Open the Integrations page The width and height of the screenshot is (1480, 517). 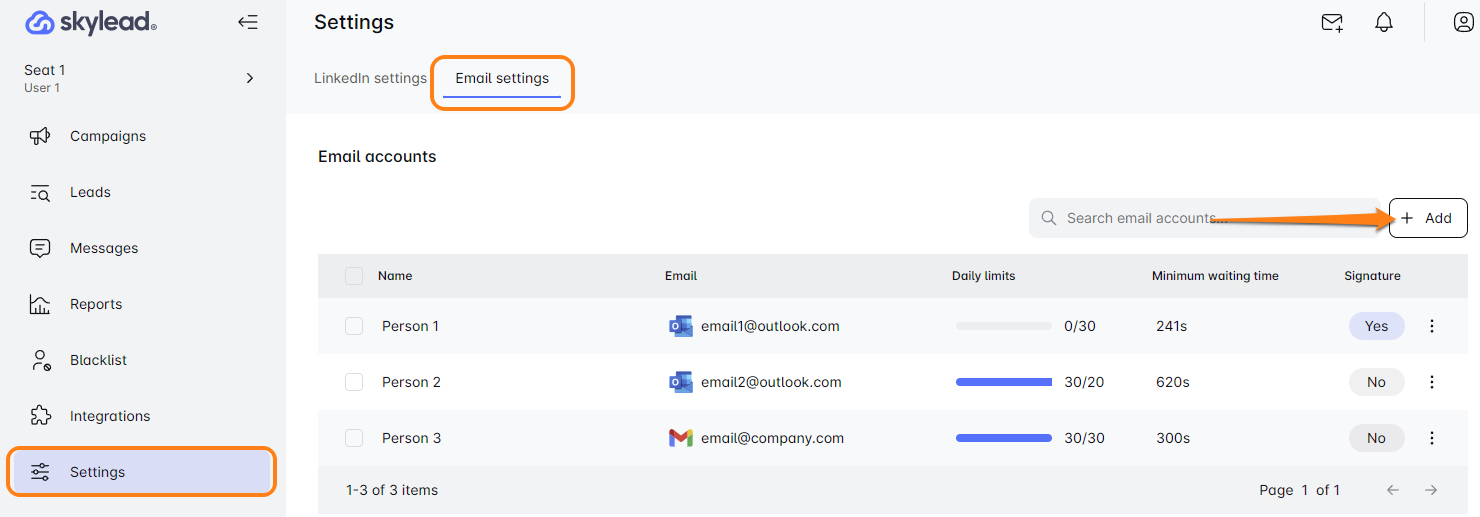pyautogui.click(x=110, y=416)
